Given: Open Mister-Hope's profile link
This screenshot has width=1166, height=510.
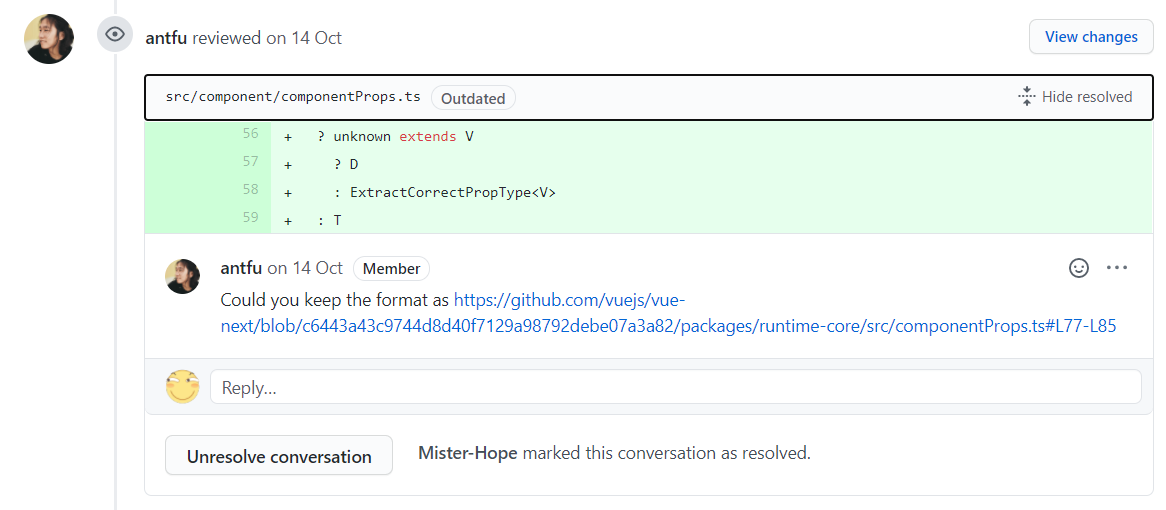Looking at the screenshot, I should tap(468, 453).
